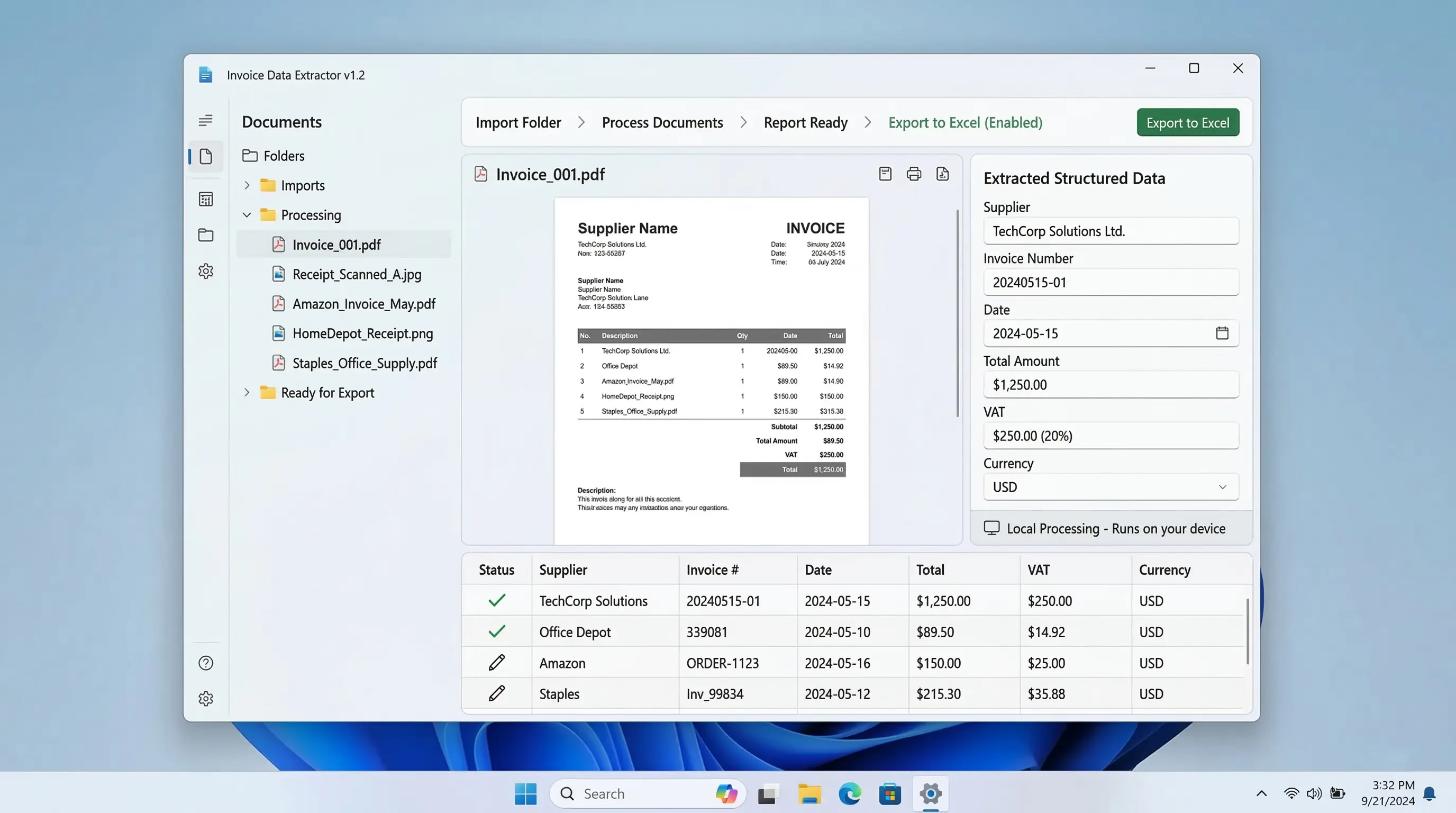Viewport: 1456px width, 813px height.
Task: Open the Help question mark icon
Action: [205, 663]
